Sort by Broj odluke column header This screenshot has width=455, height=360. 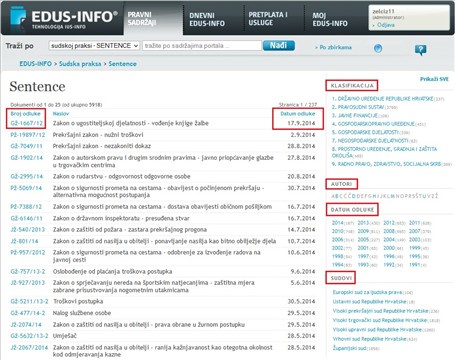[x=25, y=114]
